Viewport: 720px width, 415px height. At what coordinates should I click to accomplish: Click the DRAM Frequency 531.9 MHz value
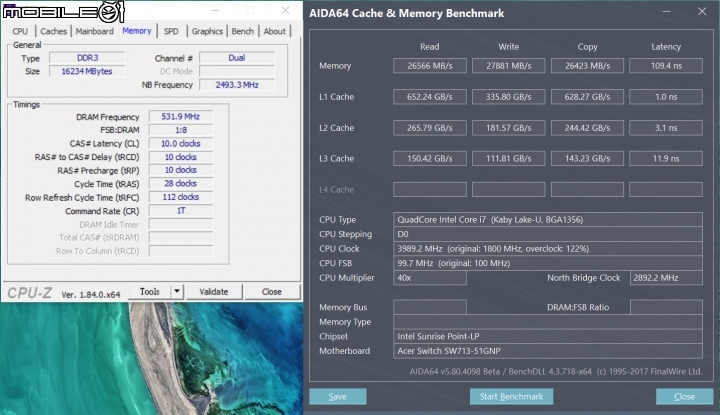[181, 117]
